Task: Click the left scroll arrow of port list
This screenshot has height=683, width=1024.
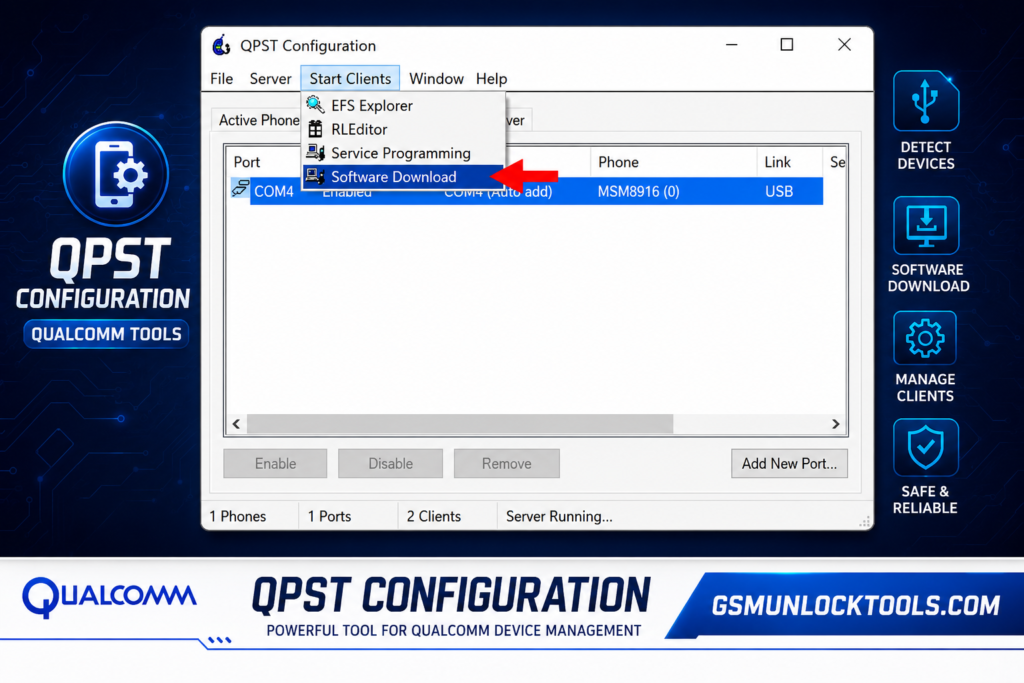Action: point(236,424)
